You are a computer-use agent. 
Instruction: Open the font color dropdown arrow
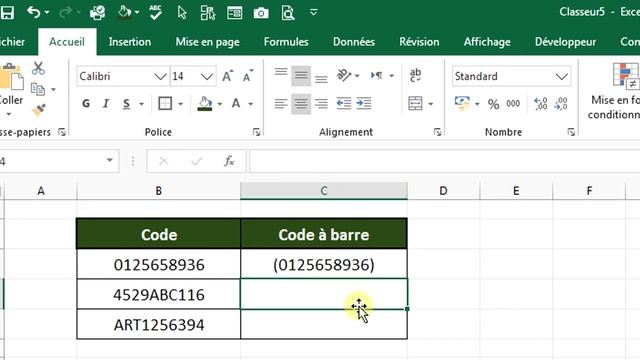pos(251,104)
